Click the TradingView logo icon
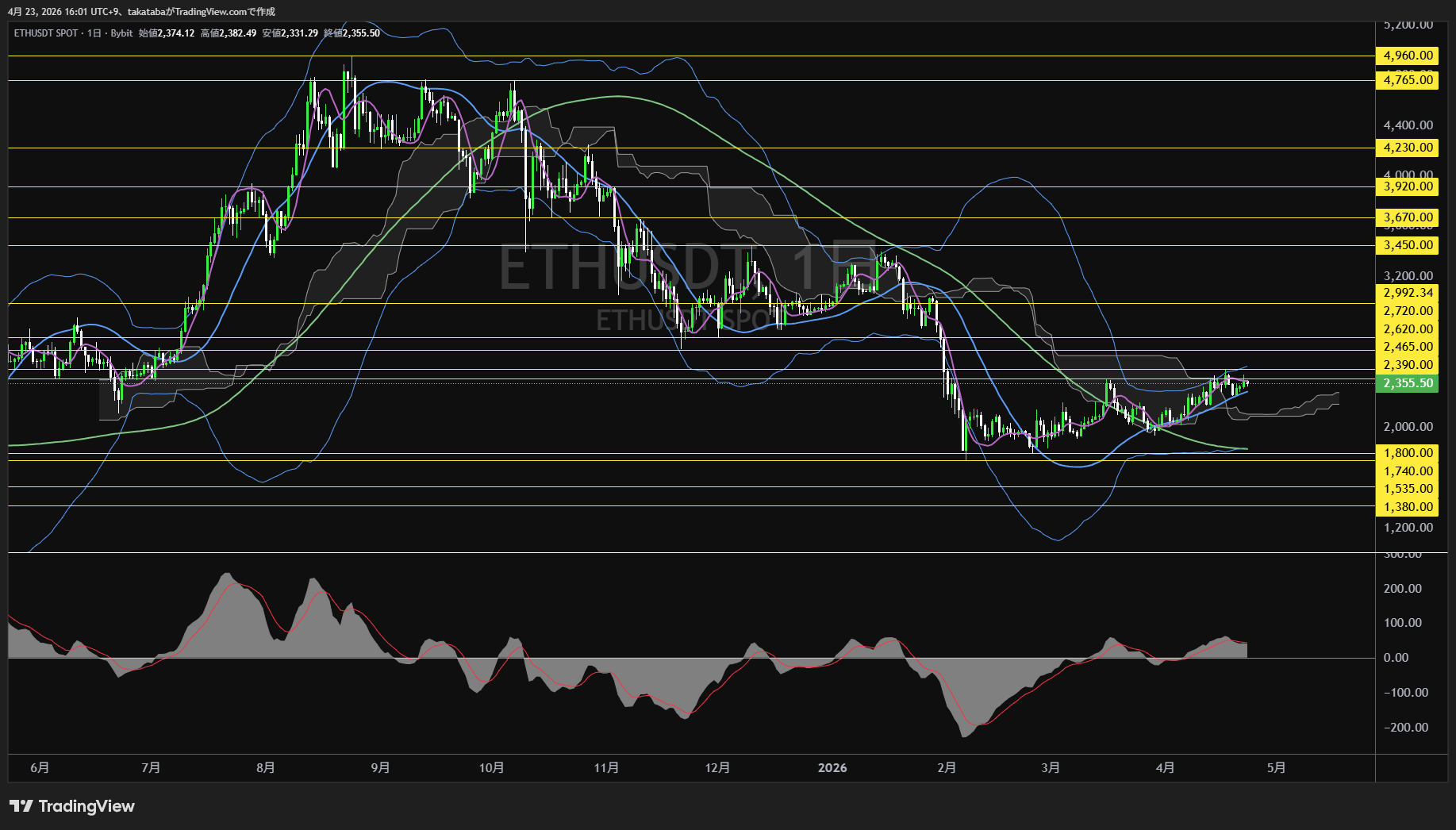The width and height of the screenshot is (1456, 830). coord(21,806)
